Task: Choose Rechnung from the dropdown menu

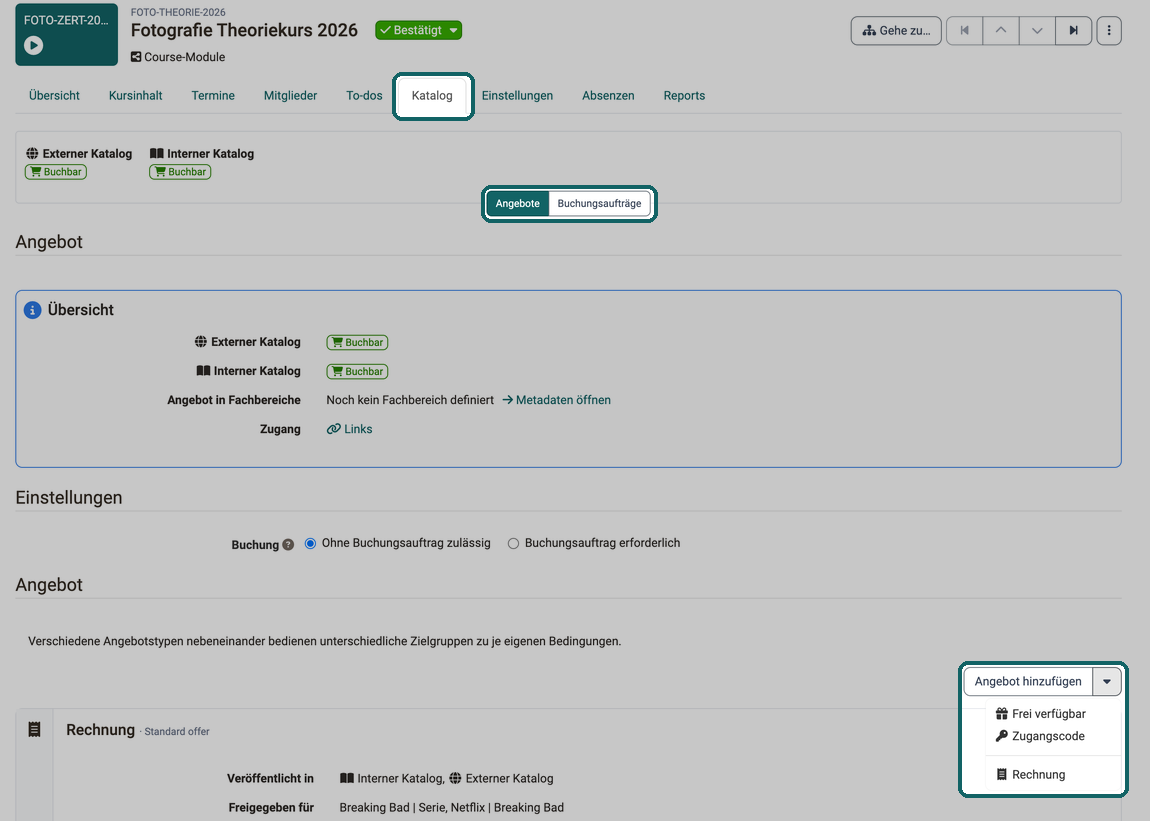Action: (1030, 774)
